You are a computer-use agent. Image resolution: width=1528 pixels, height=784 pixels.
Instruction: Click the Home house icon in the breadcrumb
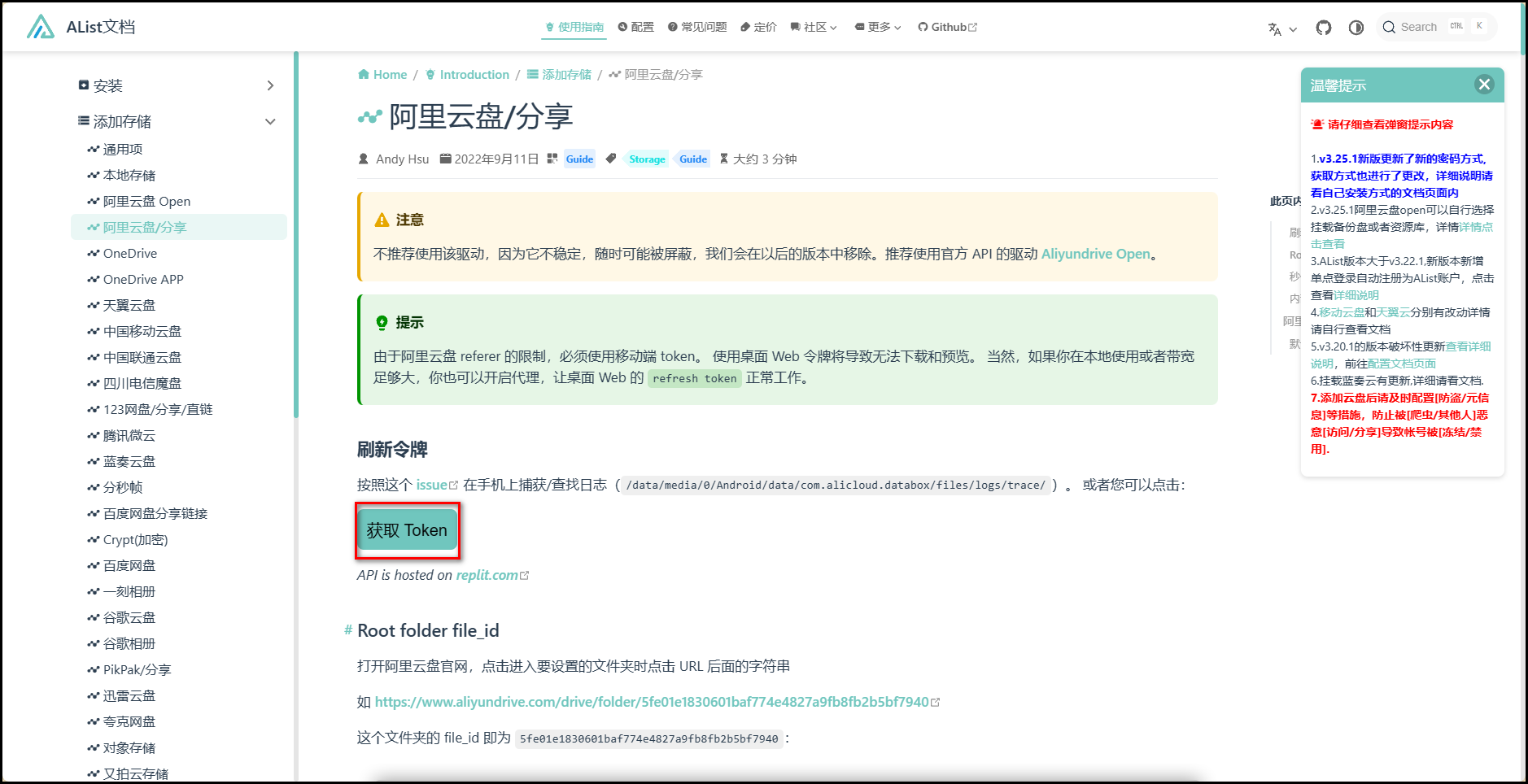point(364,74)
